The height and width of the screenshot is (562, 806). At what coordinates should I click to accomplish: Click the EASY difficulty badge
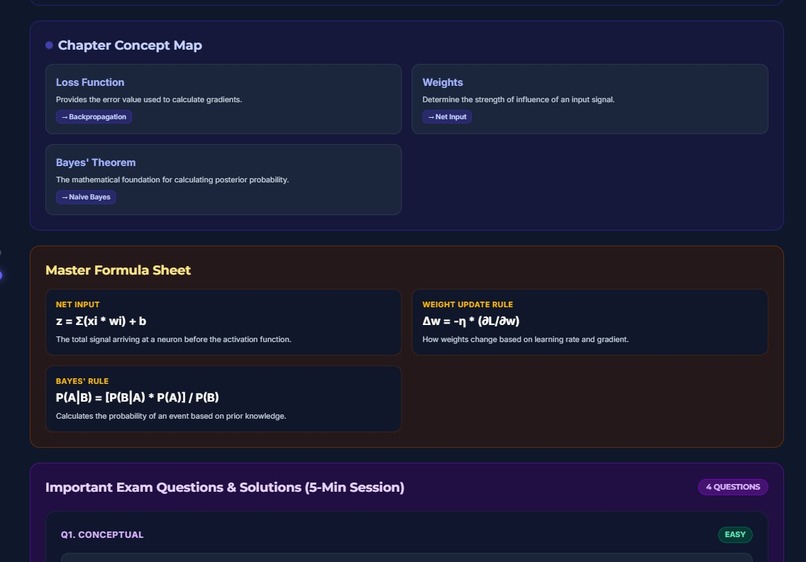735,535
